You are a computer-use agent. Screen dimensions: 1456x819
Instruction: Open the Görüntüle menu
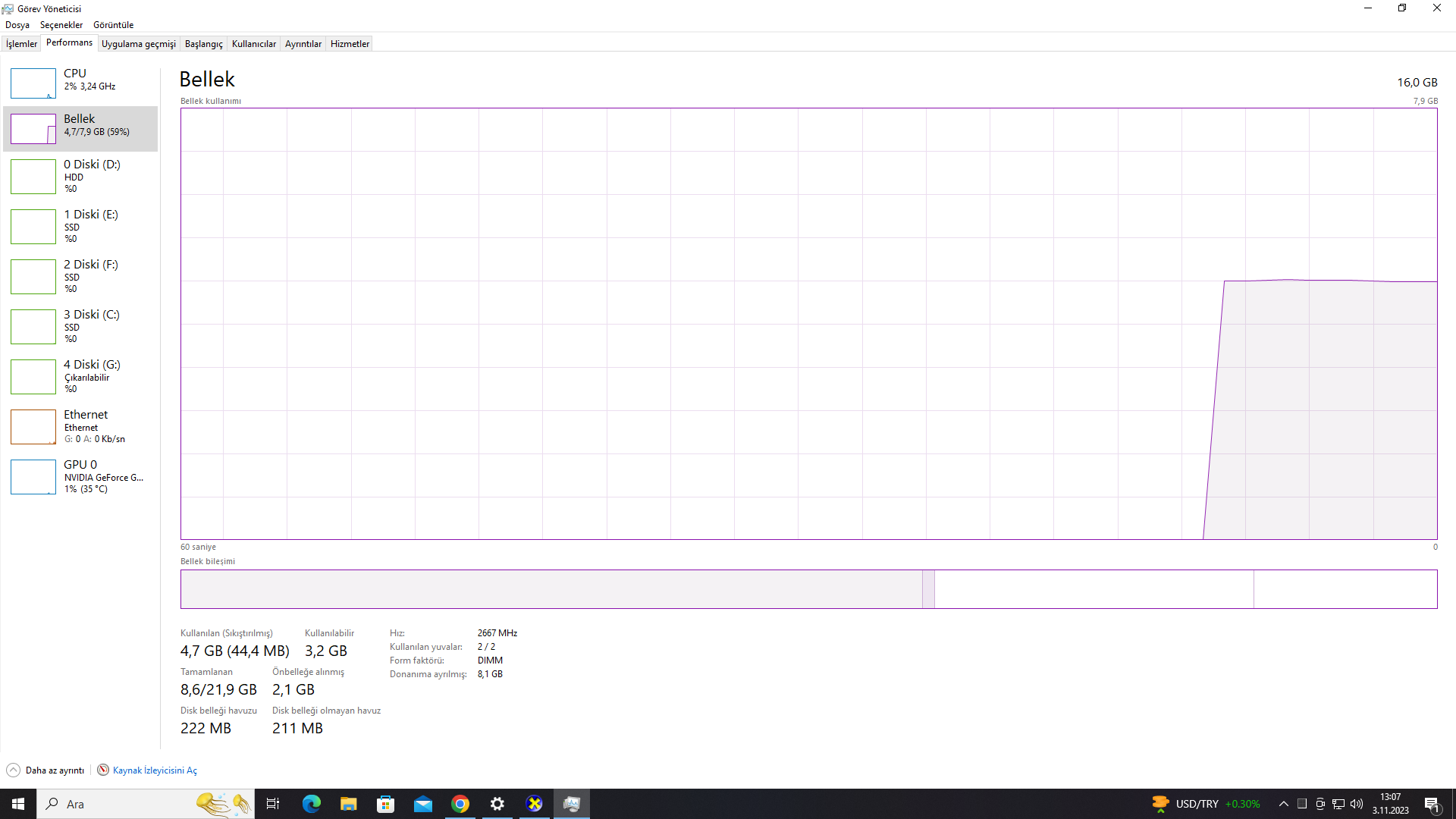click(x=113, y=25)
